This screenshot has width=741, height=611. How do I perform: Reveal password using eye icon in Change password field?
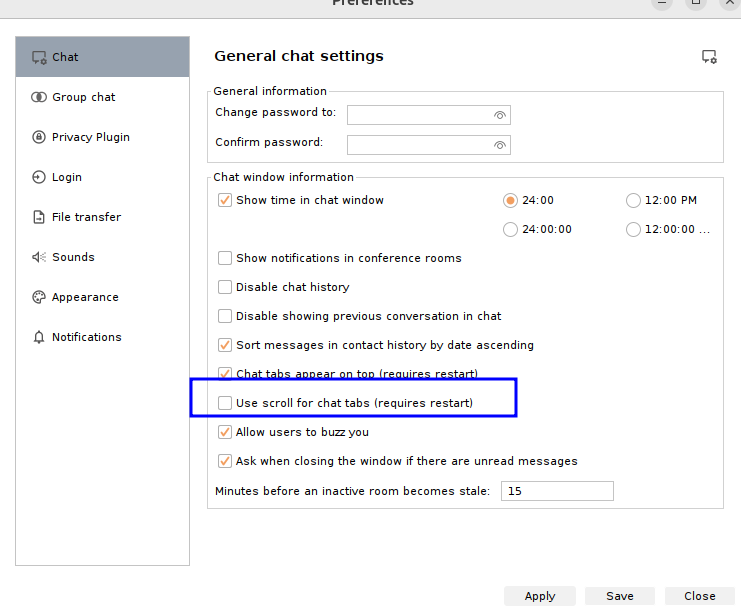click(500, 115)
